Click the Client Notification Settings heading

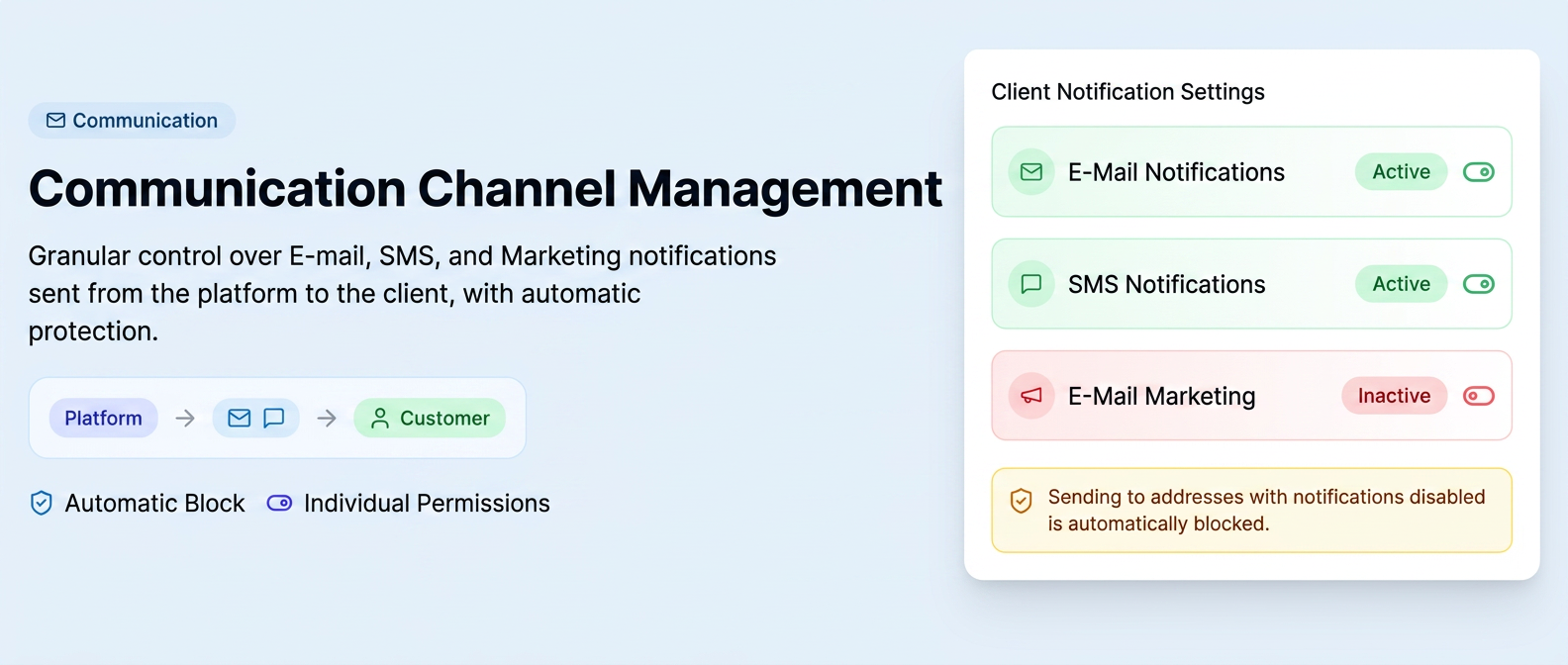click(x=1127, y=92)
